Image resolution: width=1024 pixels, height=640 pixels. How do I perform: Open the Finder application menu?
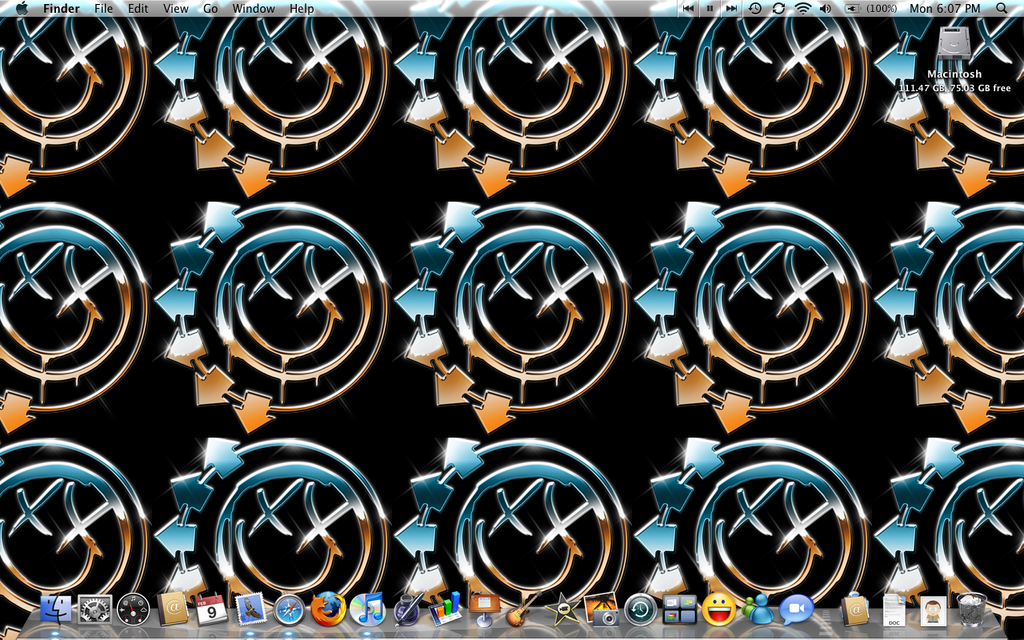tap(61, 8)
